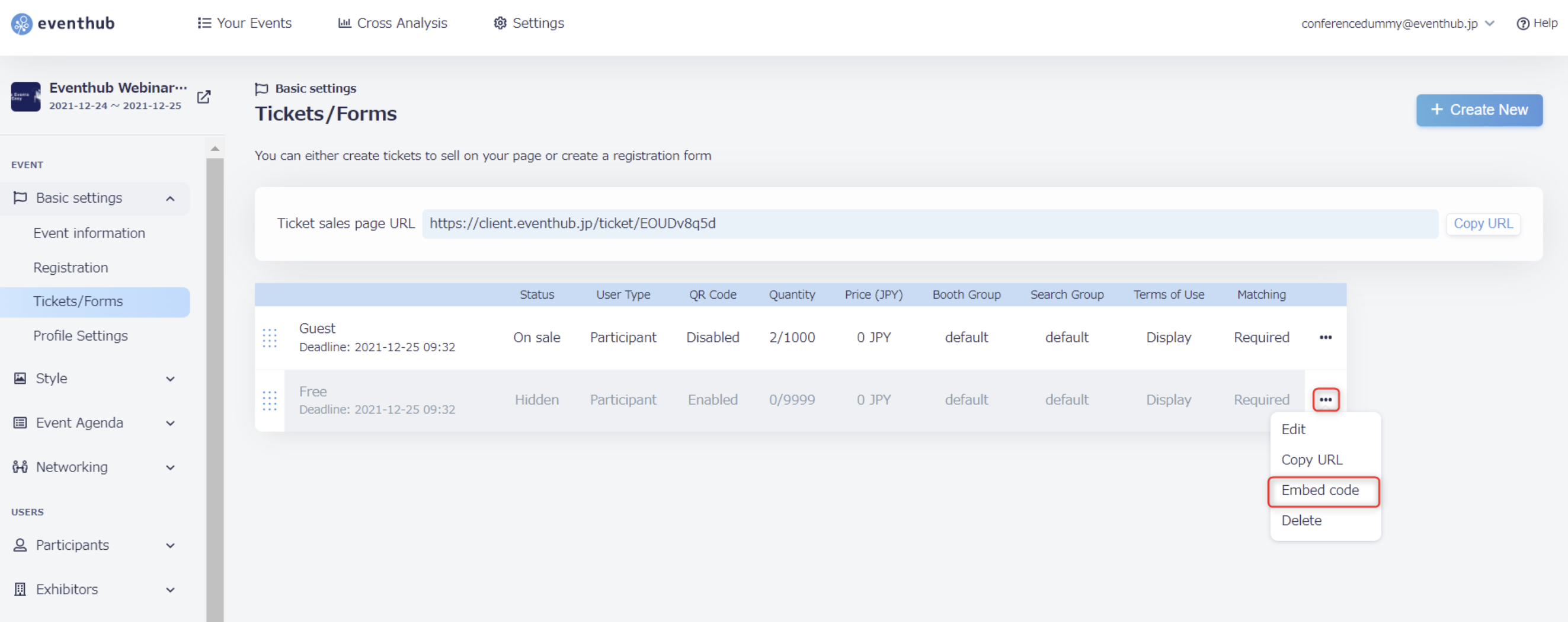Expand the Networking section chevron
Image resolution: width=1568 pixels, height=622 pixels.
[x=171, y=467]
